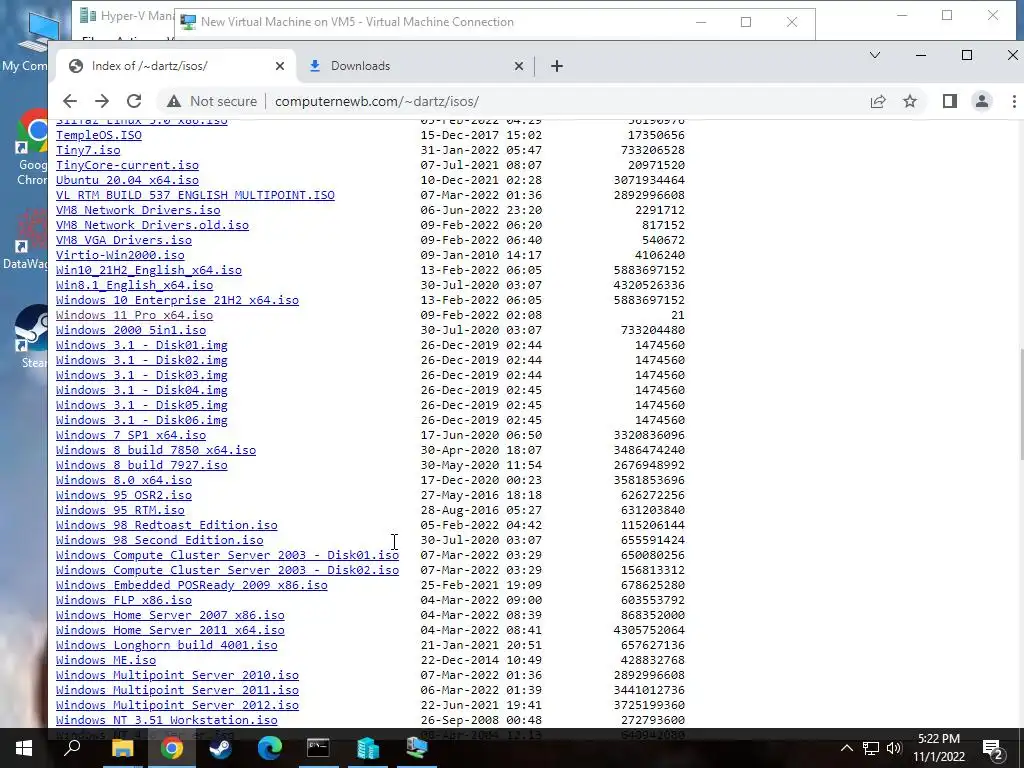Open taskbar search
Image resolution: width=1024 pixels, height=768 pixels.
72,748
